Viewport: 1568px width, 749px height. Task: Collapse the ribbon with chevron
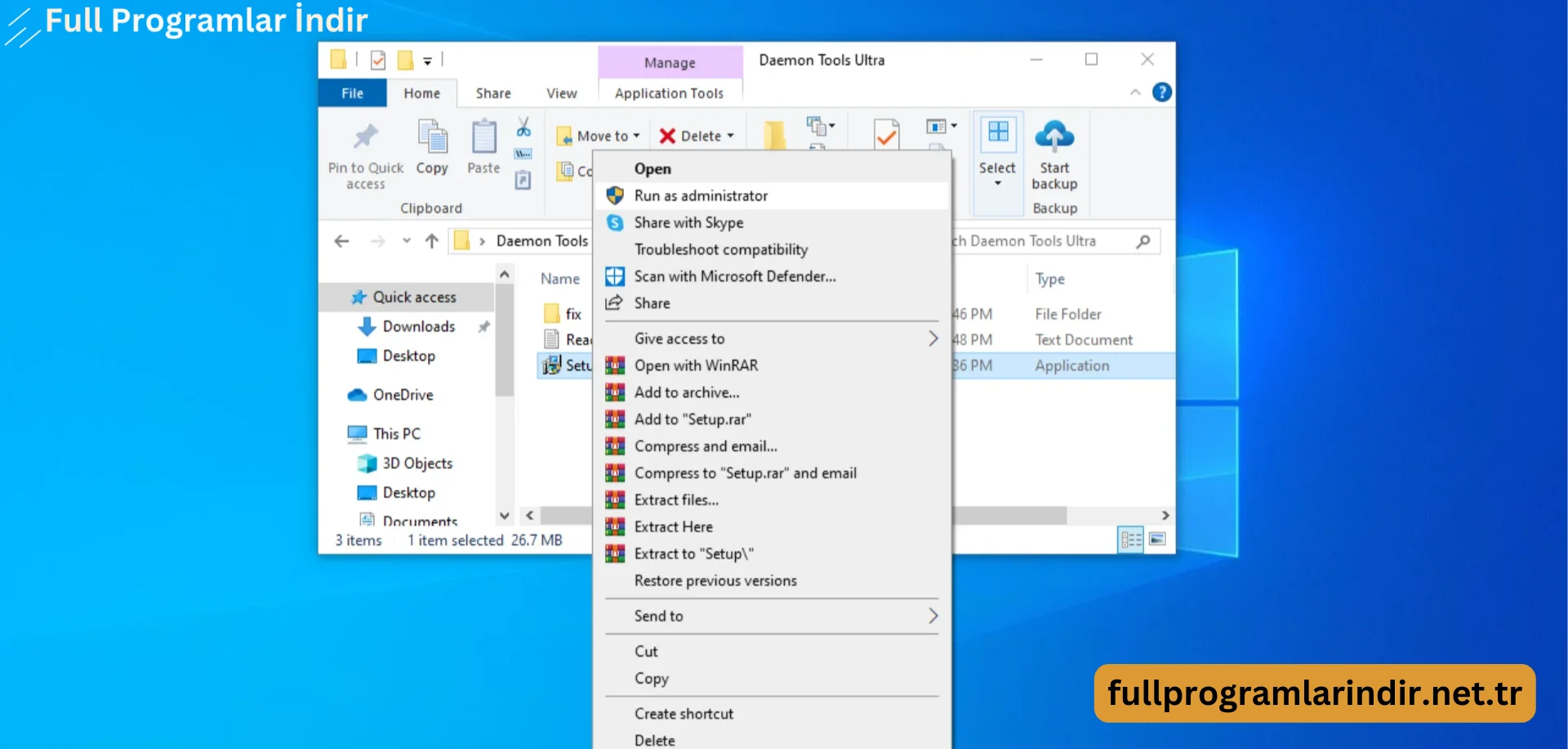pyautogui.click(x=1135, y=92)
